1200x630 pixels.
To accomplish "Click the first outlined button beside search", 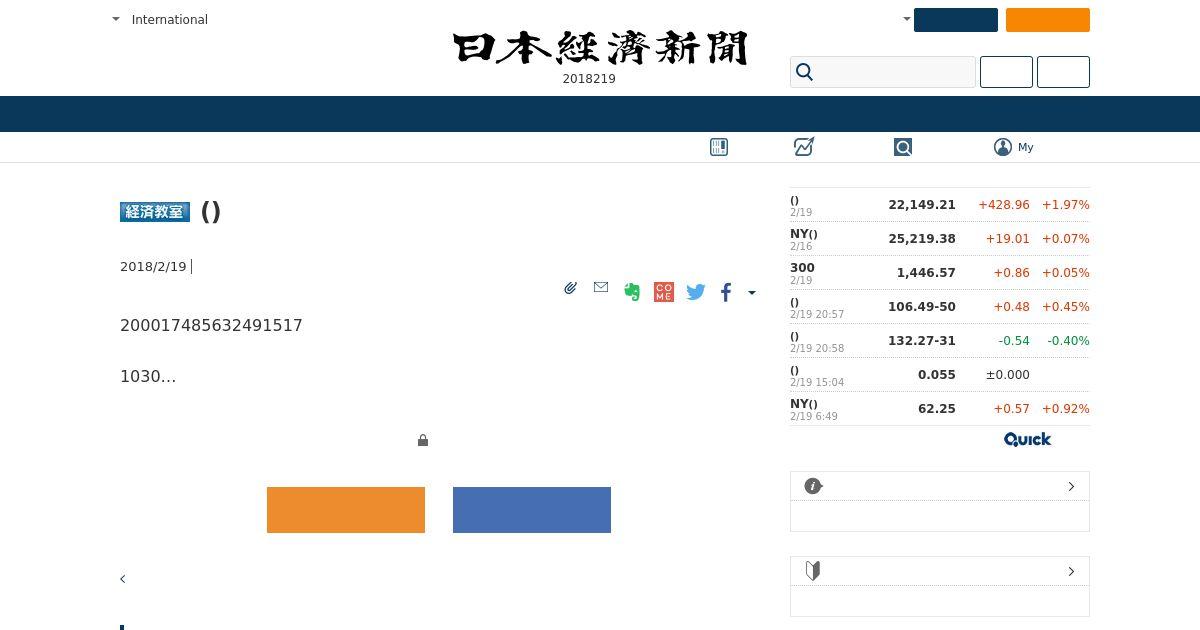I will click(x=1006, y=72).
